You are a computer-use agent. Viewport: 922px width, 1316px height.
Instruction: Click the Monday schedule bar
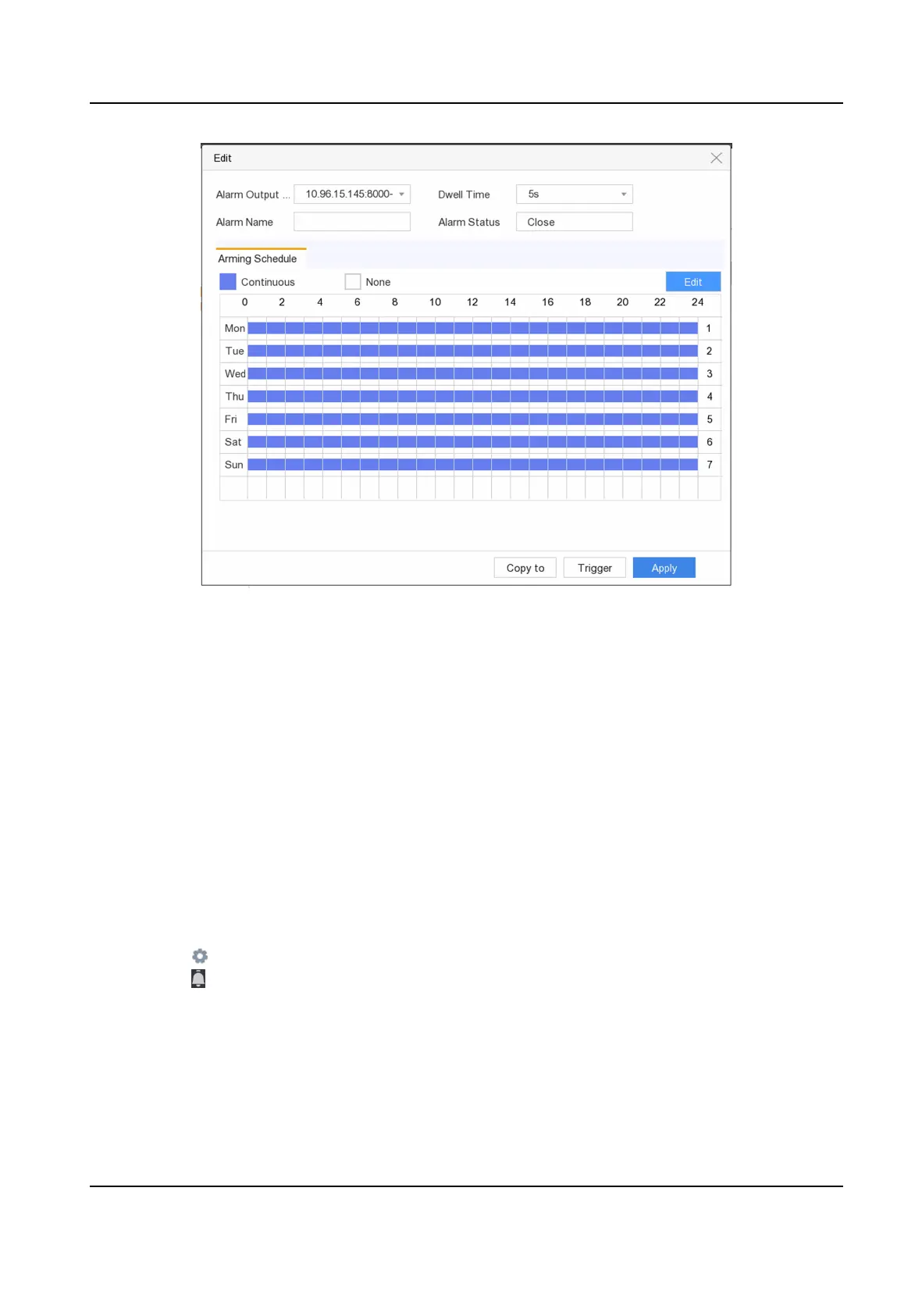472,329
